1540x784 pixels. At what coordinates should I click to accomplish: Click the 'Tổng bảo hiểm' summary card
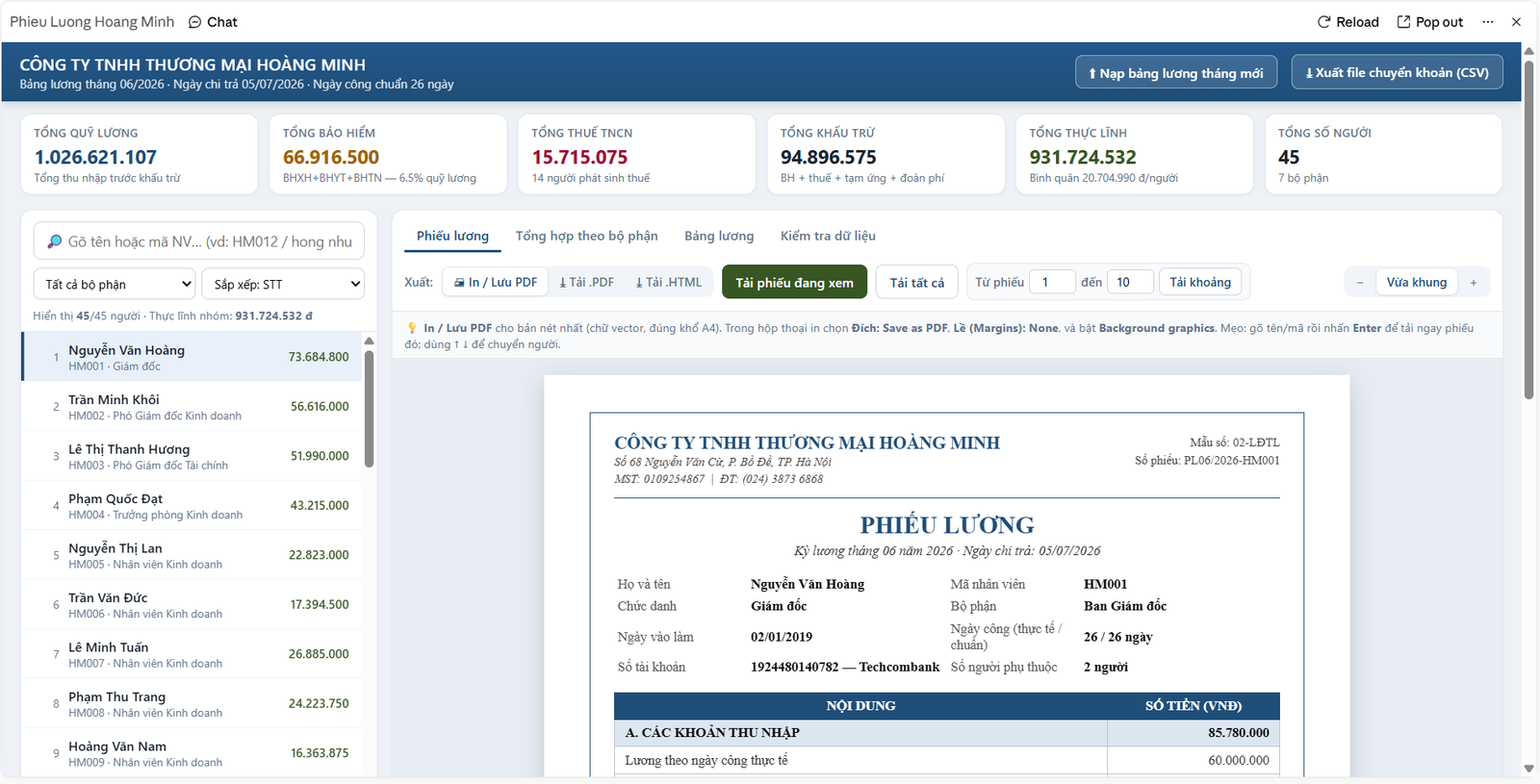pos(388,154)
